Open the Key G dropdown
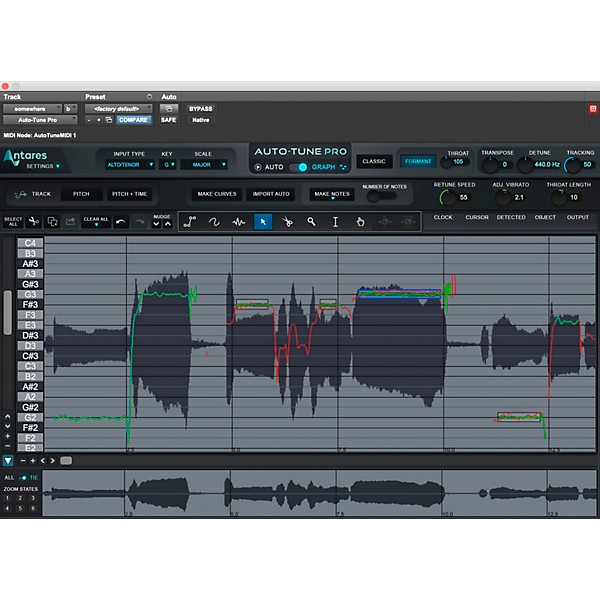 click(168, 165)
